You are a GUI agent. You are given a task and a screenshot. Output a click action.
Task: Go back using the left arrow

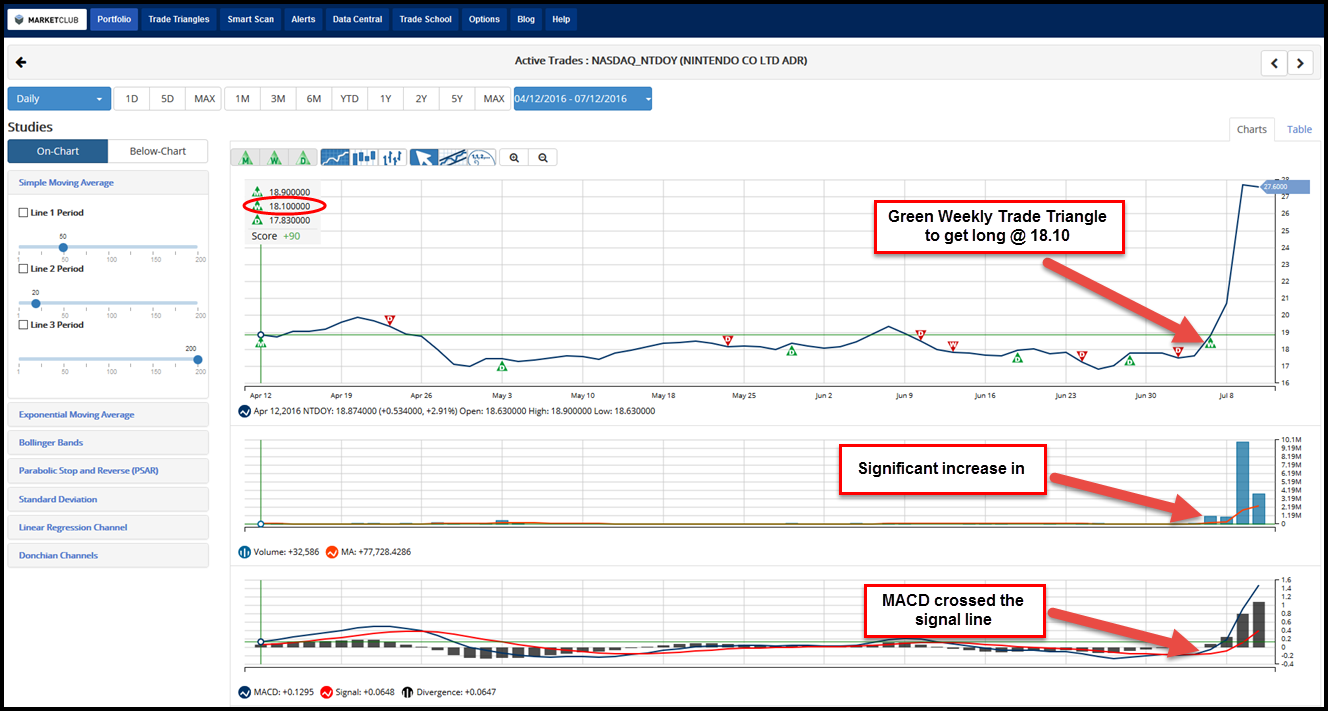(21, 62)
